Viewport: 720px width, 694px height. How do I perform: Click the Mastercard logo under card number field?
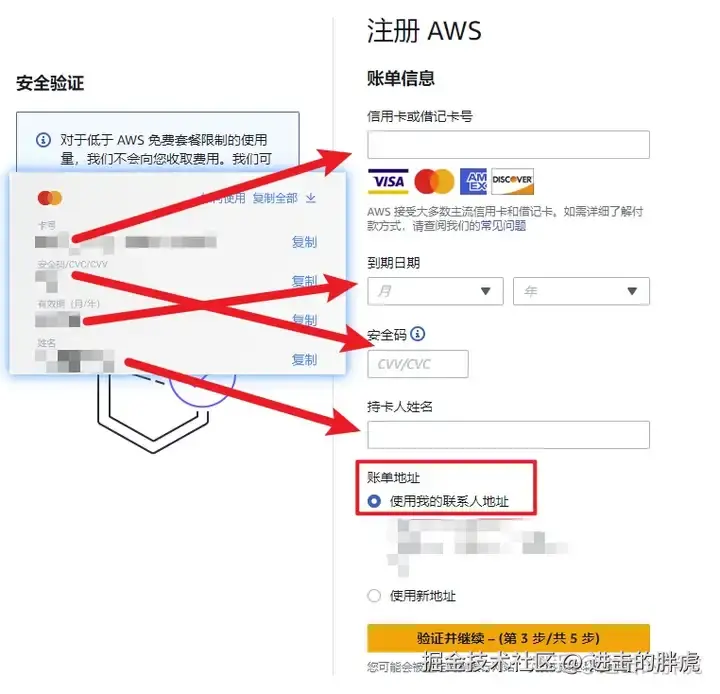click(x=434, y=181)
